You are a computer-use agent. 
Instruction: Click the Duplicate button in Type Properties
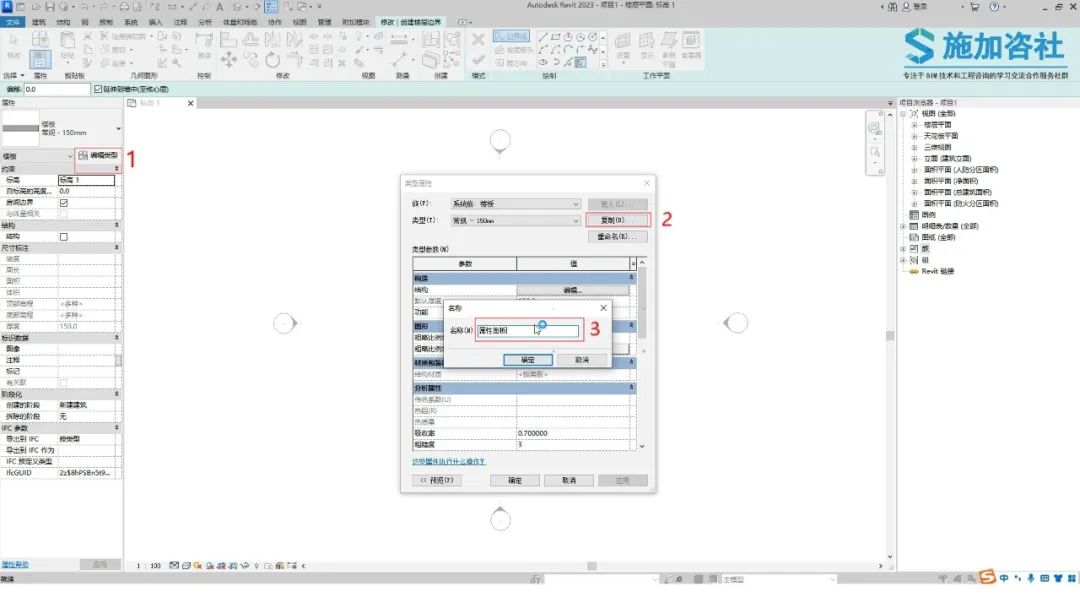[x=616, y=220]
